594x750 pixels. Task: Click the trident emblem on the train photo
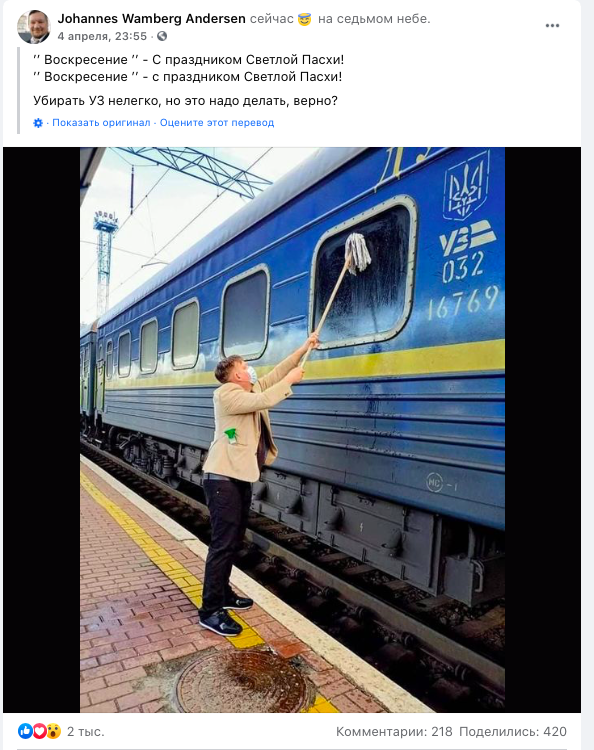[x=466, y=186]
